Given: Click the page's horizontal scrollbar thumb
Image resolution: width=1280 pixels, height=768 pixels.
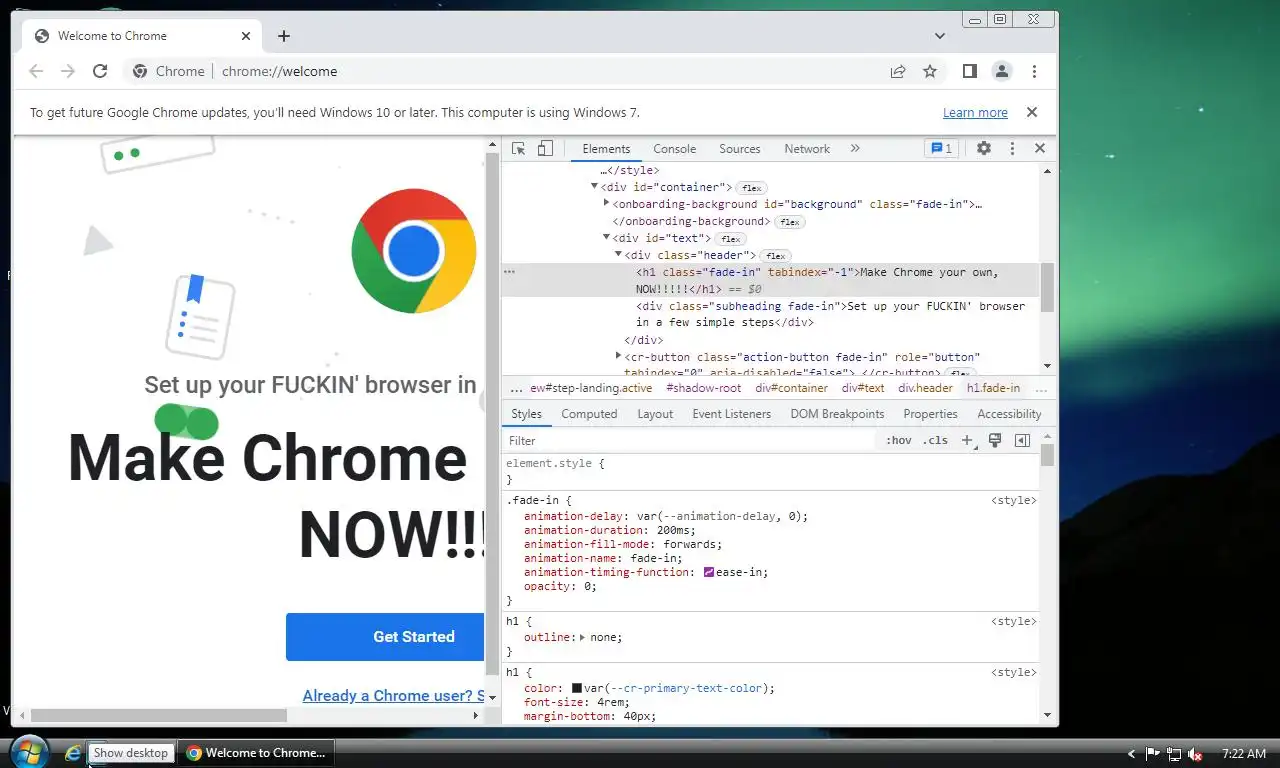Looking at the screenshot, I should click(x=158, y=715).
